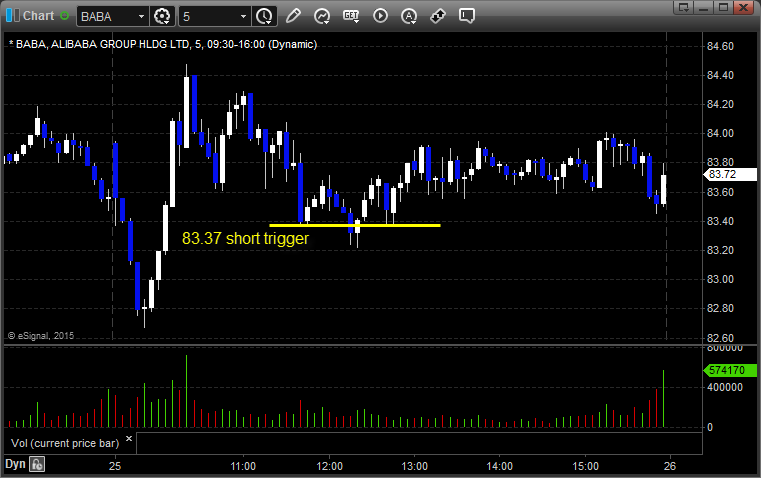Viewport: 761px width, 478px height.
Task: Click the trade arrows icon
Action: (438, 16)
